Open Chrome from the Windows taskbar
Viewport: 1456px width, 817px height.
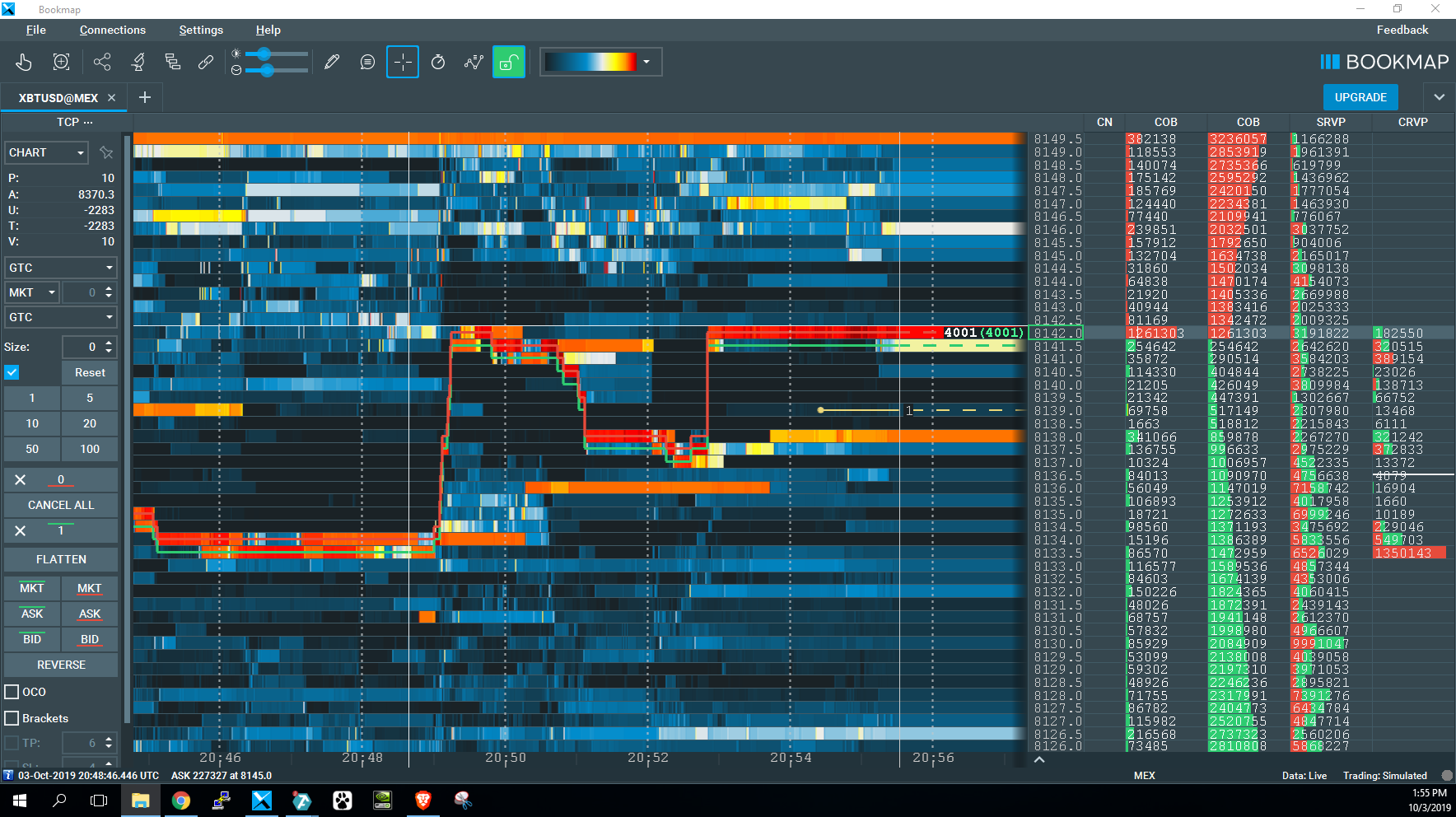coord(181,800)
